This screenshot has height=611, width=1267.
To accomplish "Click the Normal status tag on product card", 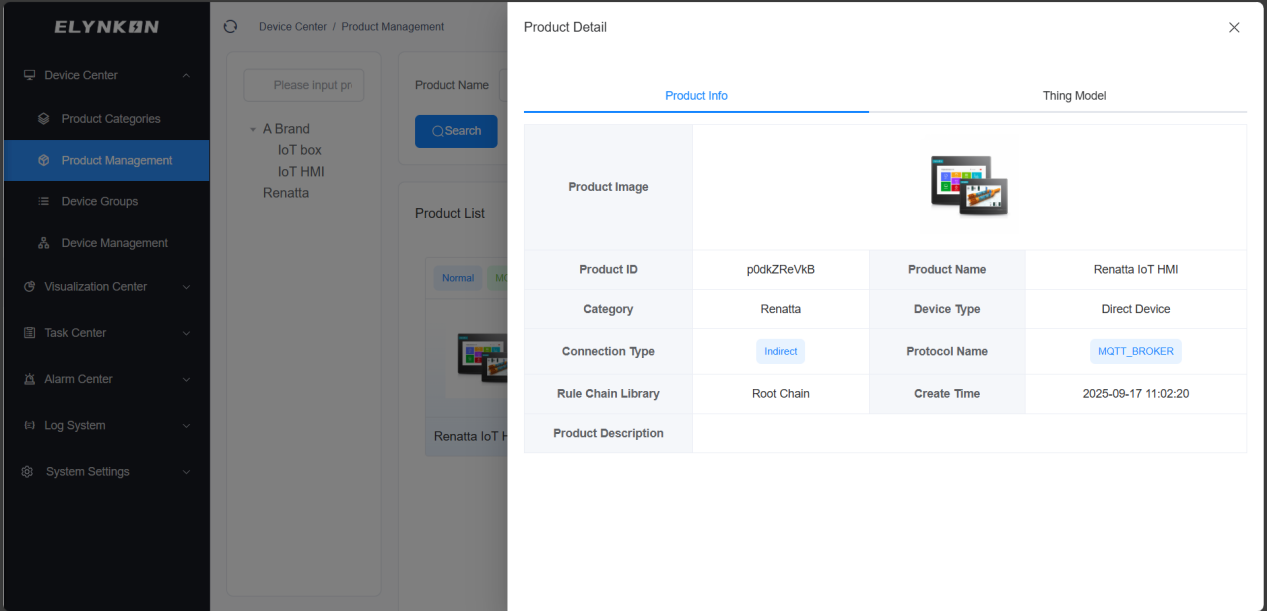I will click(458, 278).
